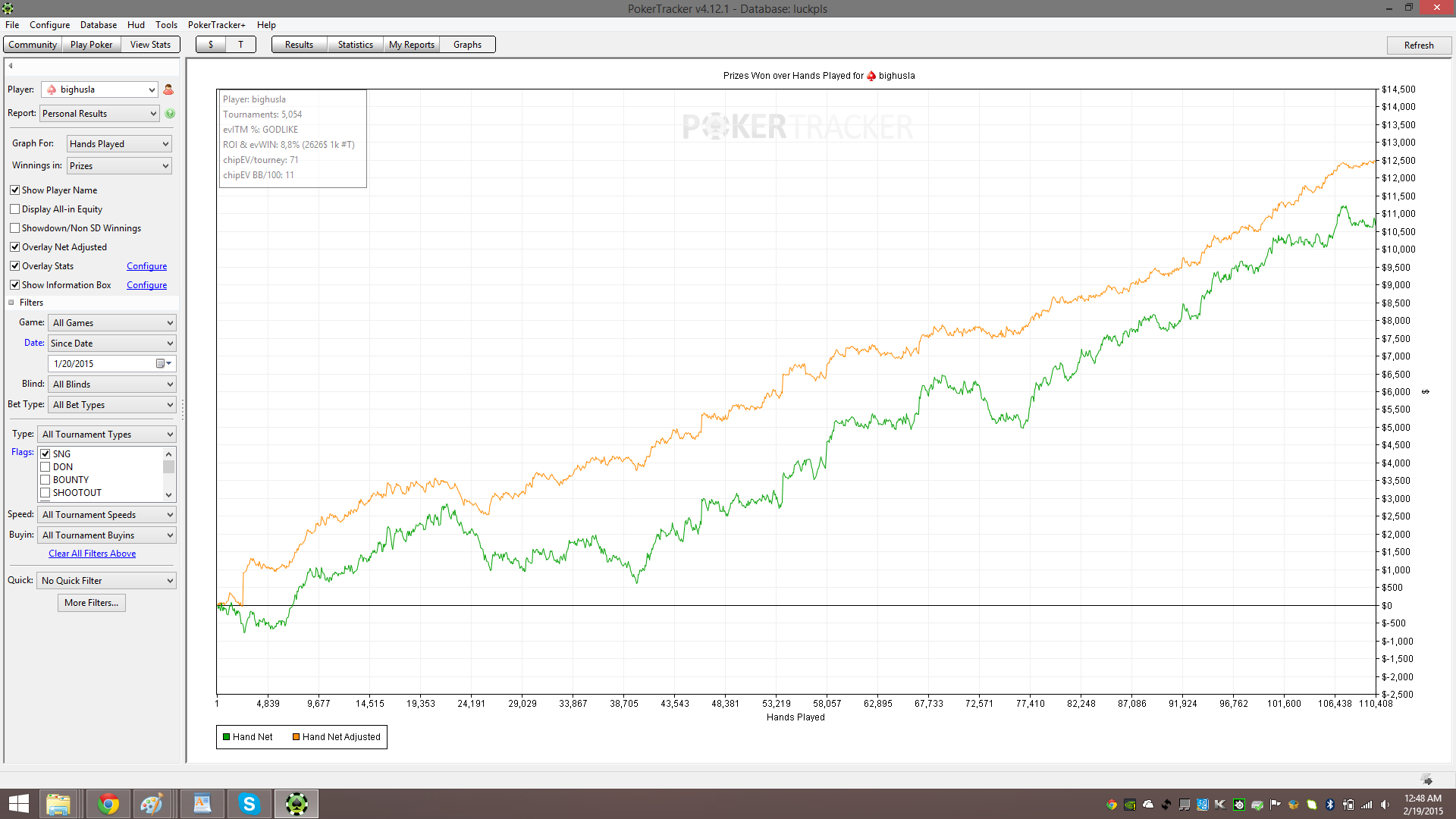The image size is (1456, 819).
Task: Click the green Hand Net legend swatch
Action: pos(226,737)
